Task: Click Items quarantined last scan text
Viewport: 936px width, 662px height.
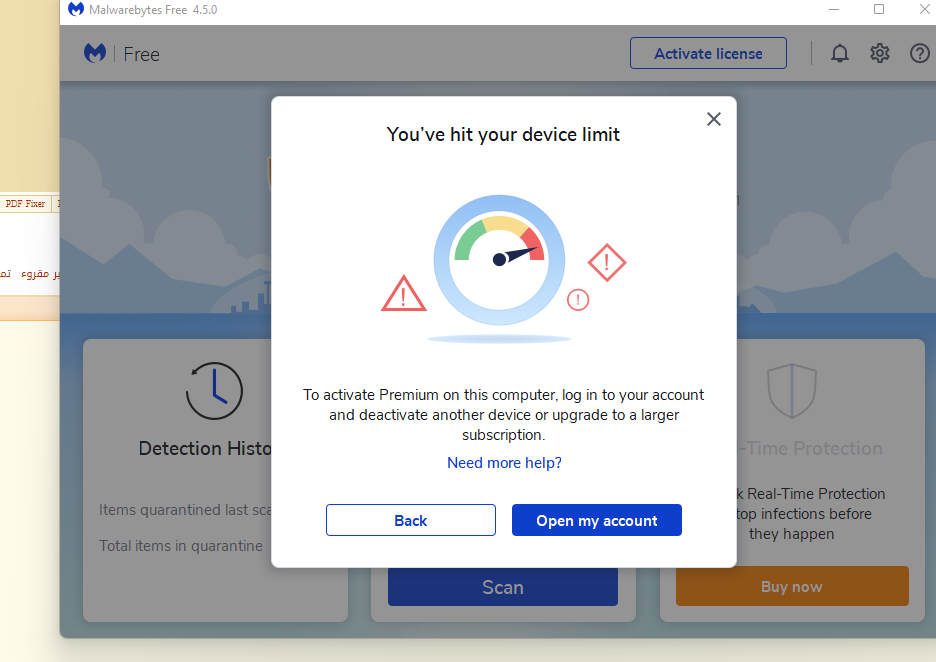Action: coord(185,510)
